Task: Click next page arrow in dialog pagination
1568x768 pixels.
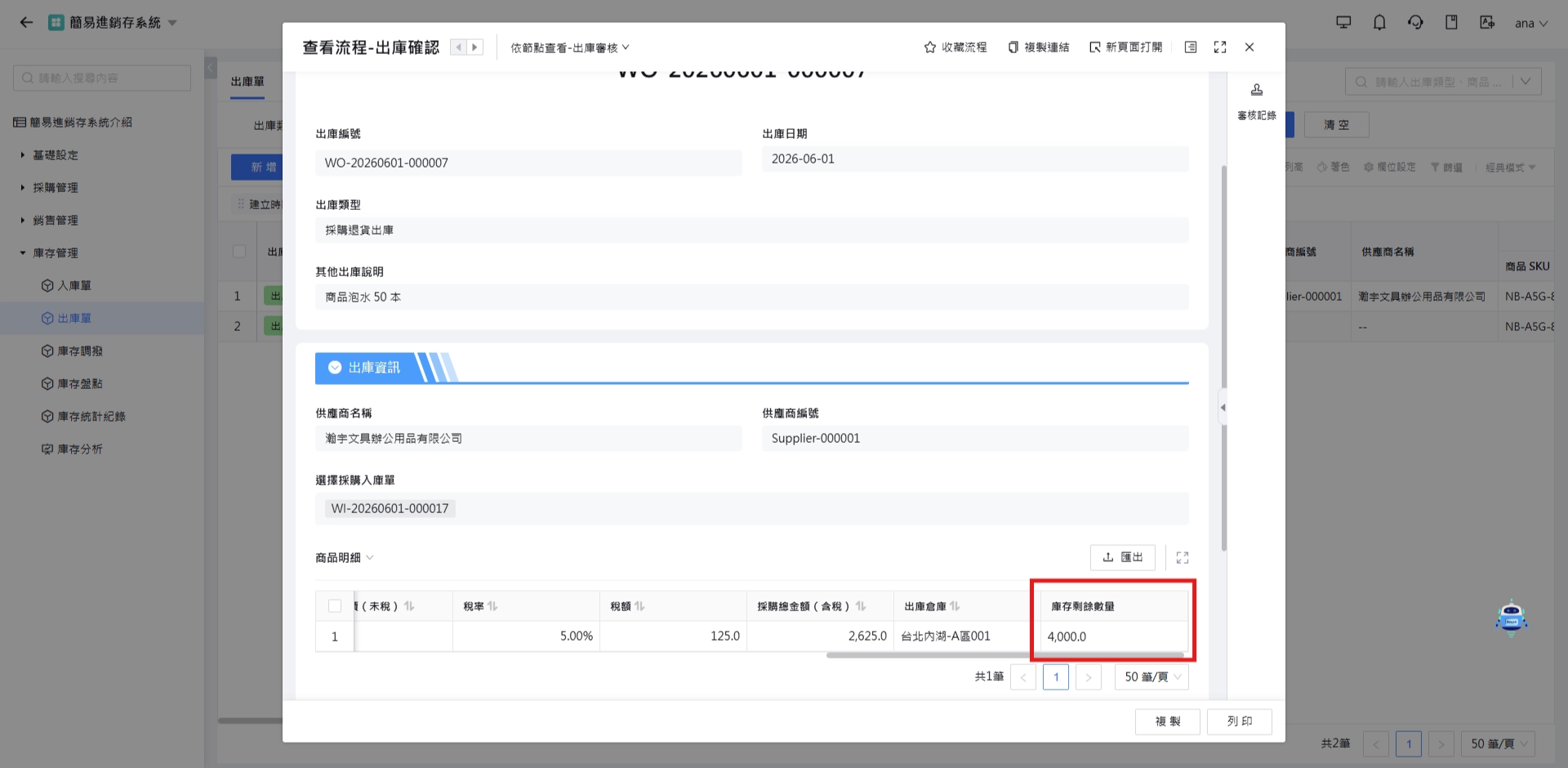Action: 1089,676
